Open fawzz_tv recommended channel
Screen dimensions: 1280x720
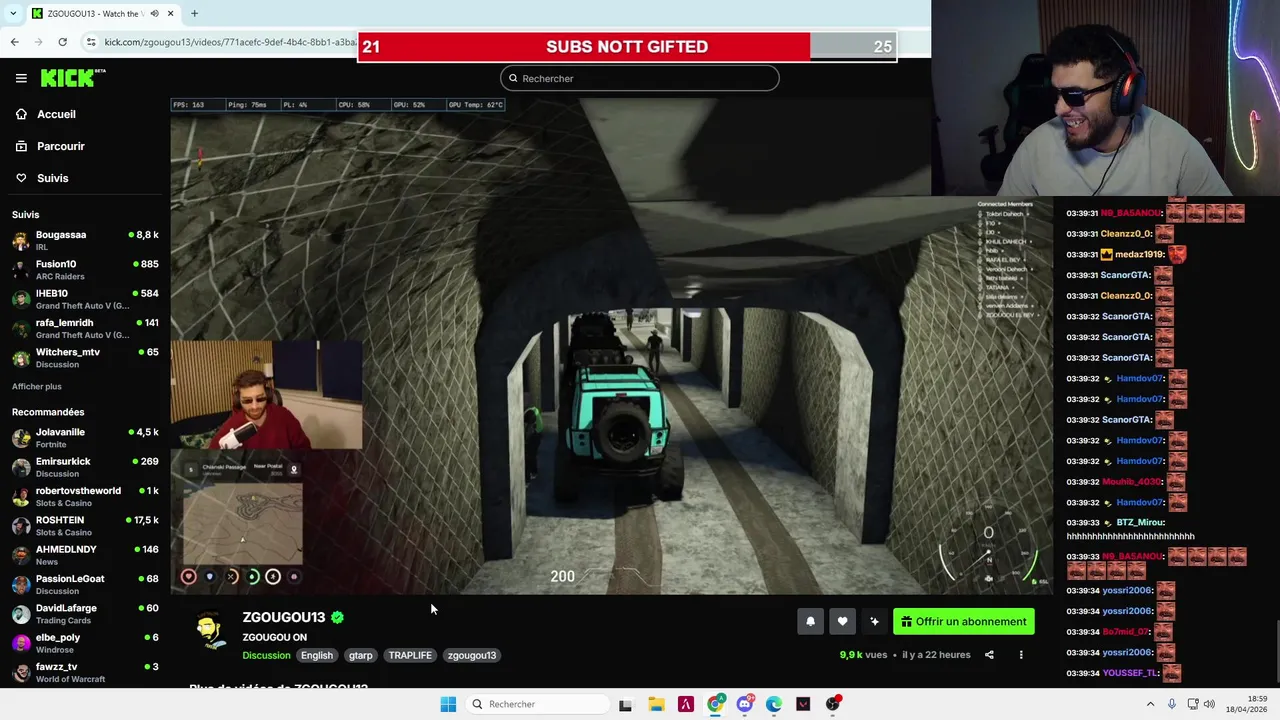coord(85,672)
